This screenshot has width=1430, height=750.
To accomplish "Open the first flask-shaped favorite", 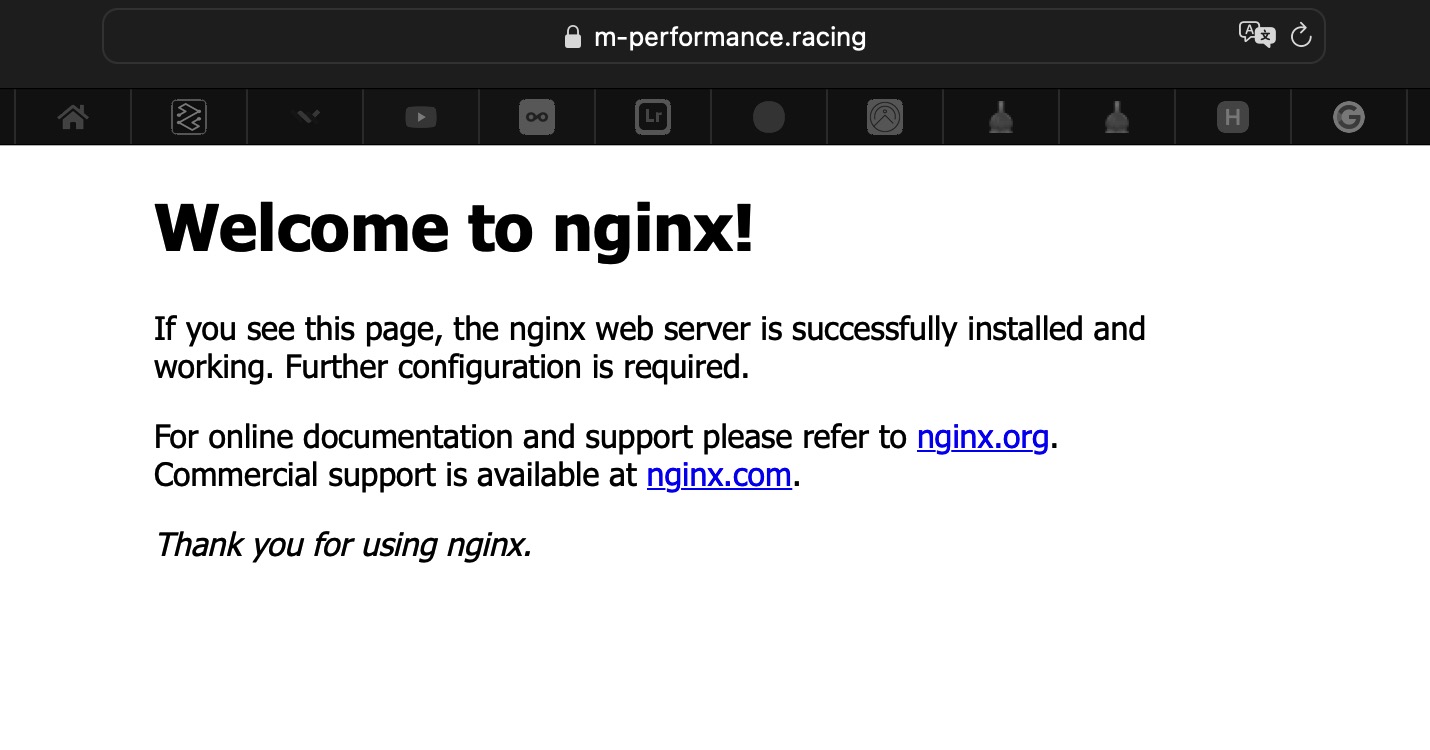I will coord(1001,117).
